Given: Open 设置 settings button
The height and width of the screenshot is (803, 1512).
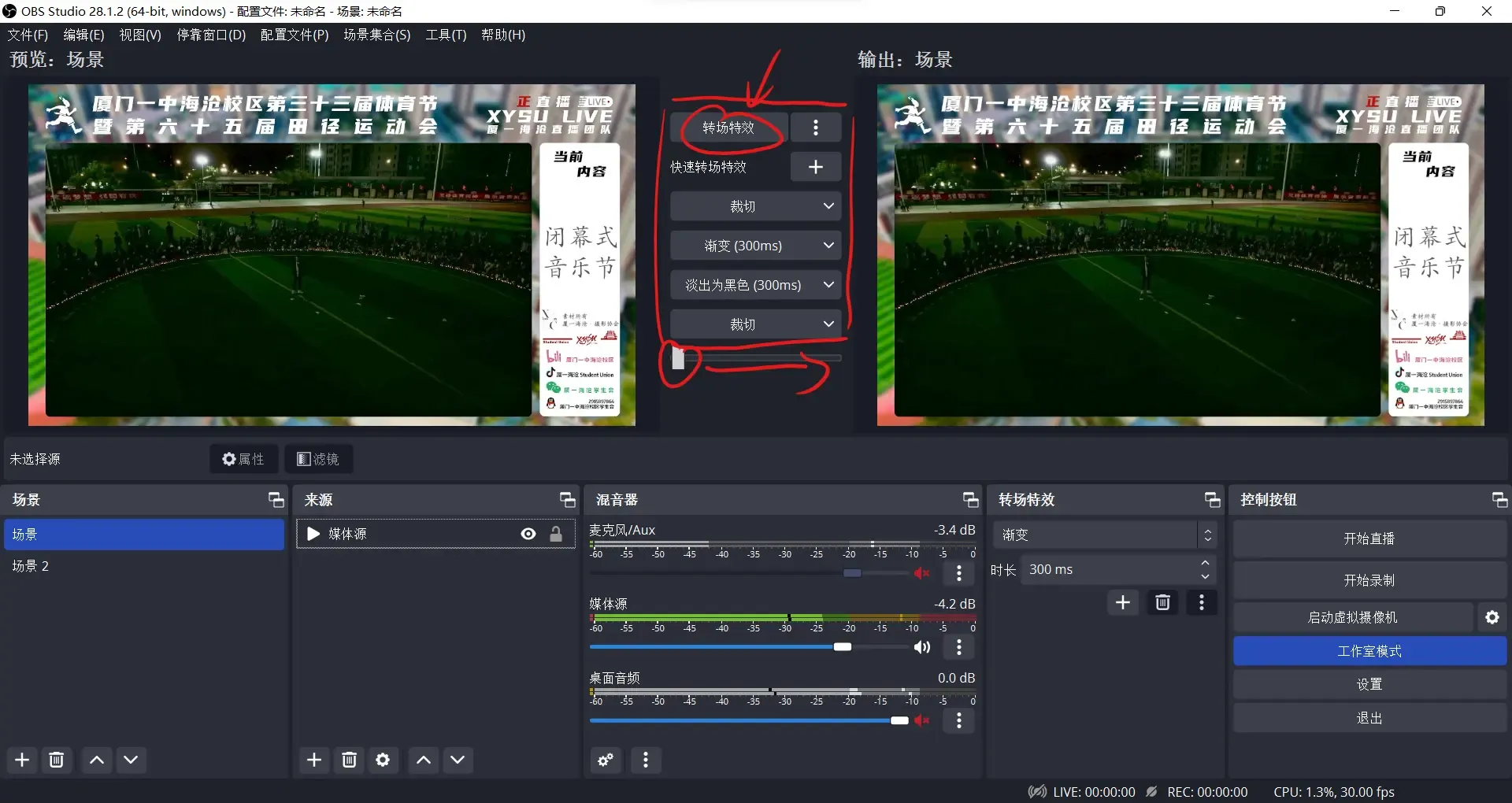Looking at the screenshot, I should coord(1369,684).
